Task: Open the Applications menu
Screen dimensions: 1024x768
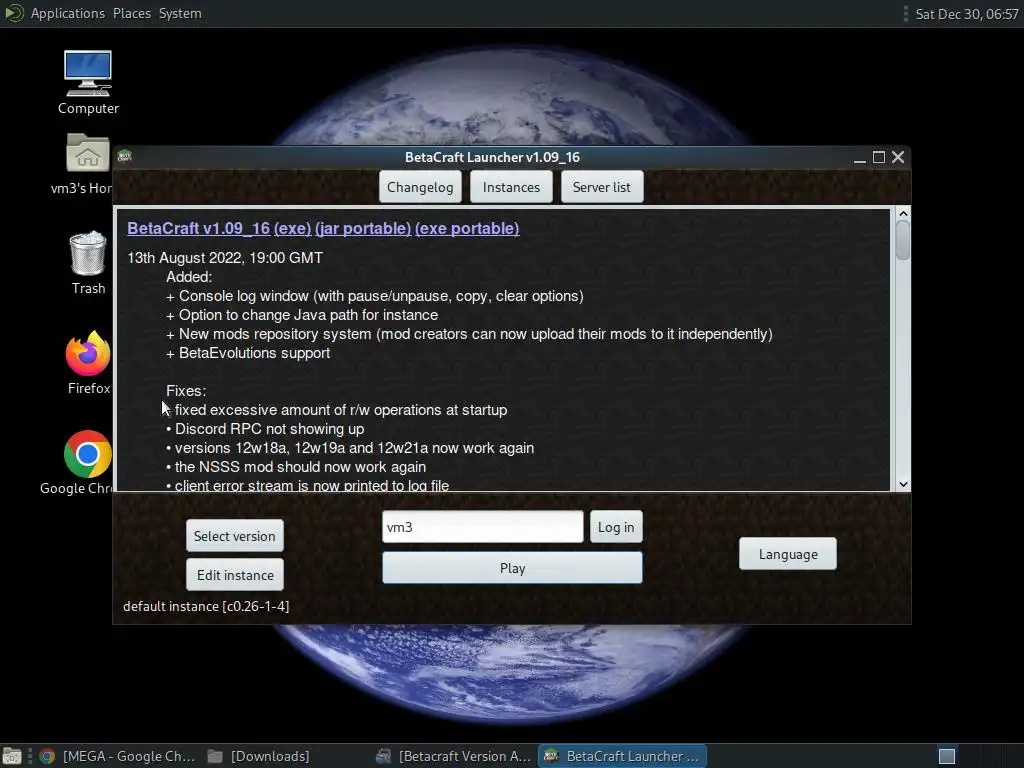Action: 67,13
